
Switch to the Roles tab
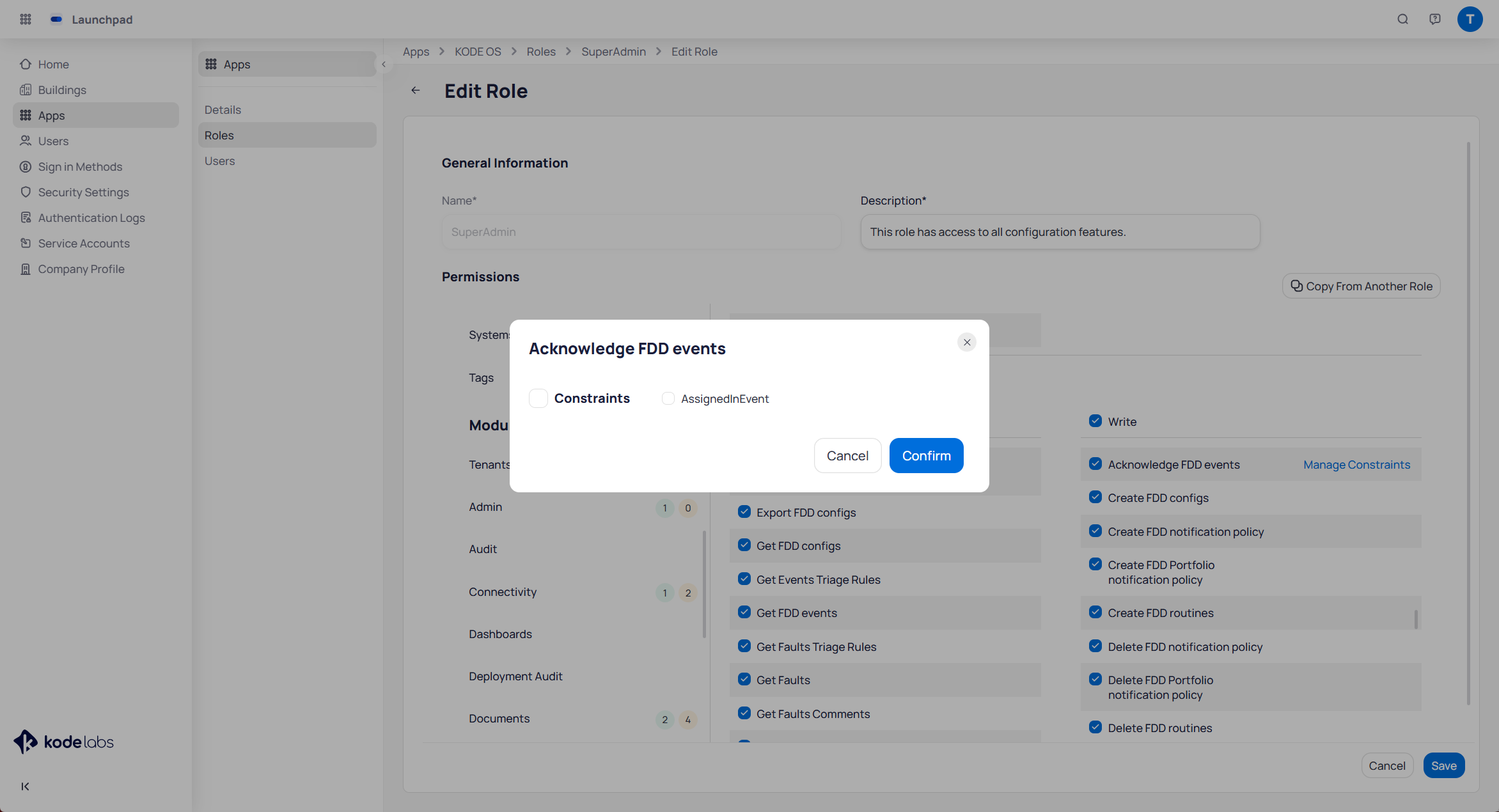pos(287,135)
